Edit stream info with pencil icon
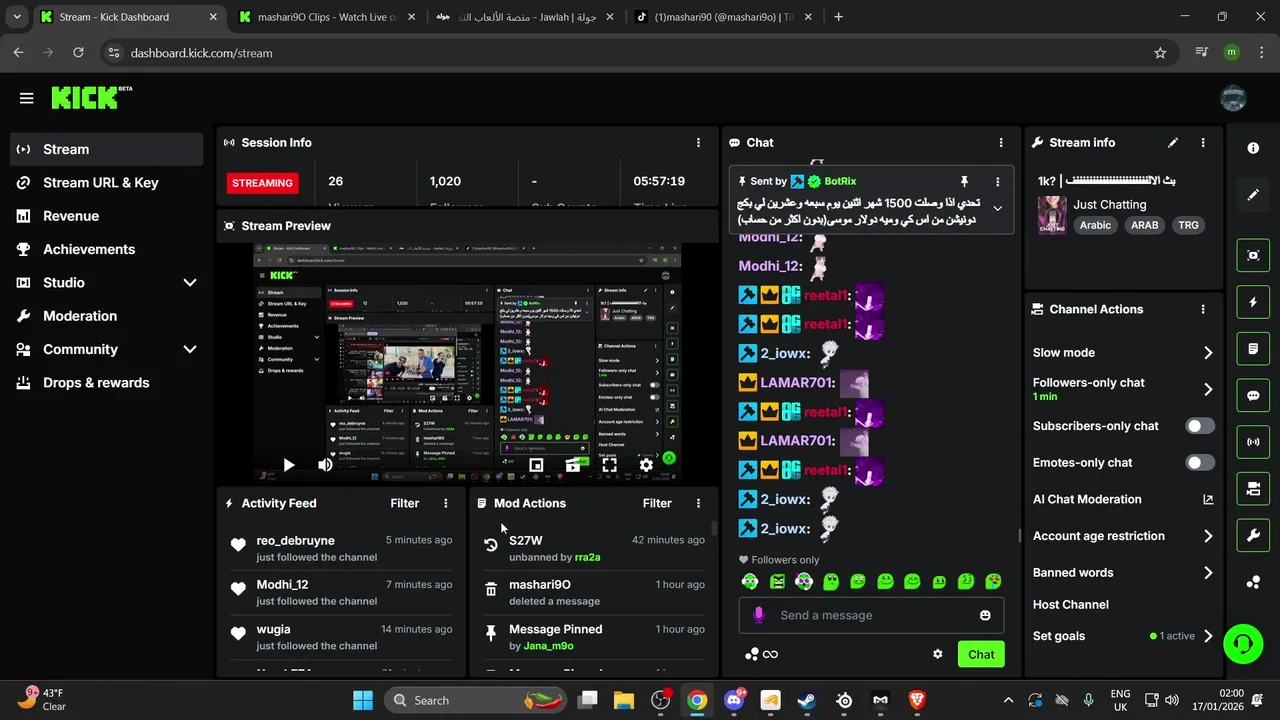The width and height of the screenshot is (1280, 720). pos(1173,143)
